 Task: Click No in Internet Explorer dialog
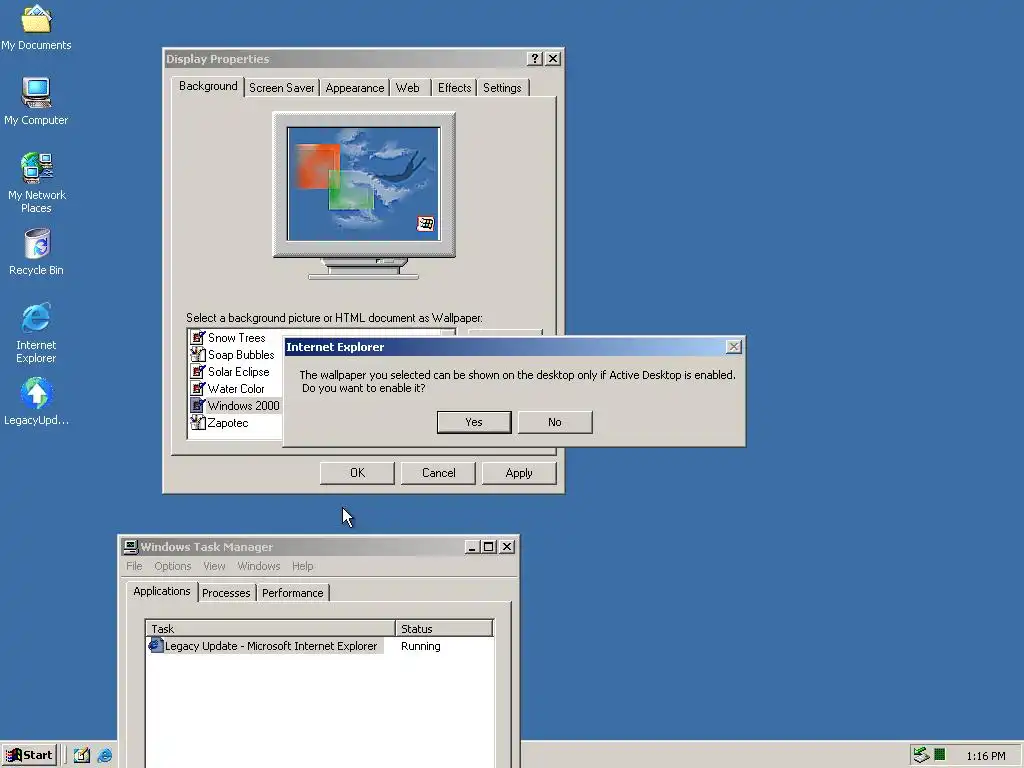554,422
